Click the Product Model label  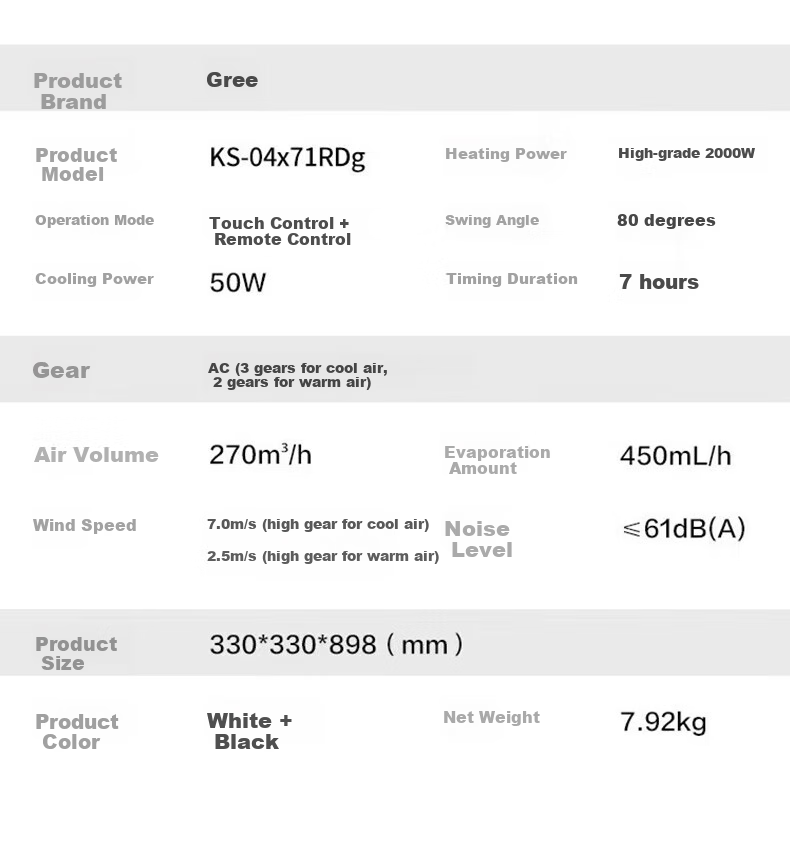(x=76, y=164)
